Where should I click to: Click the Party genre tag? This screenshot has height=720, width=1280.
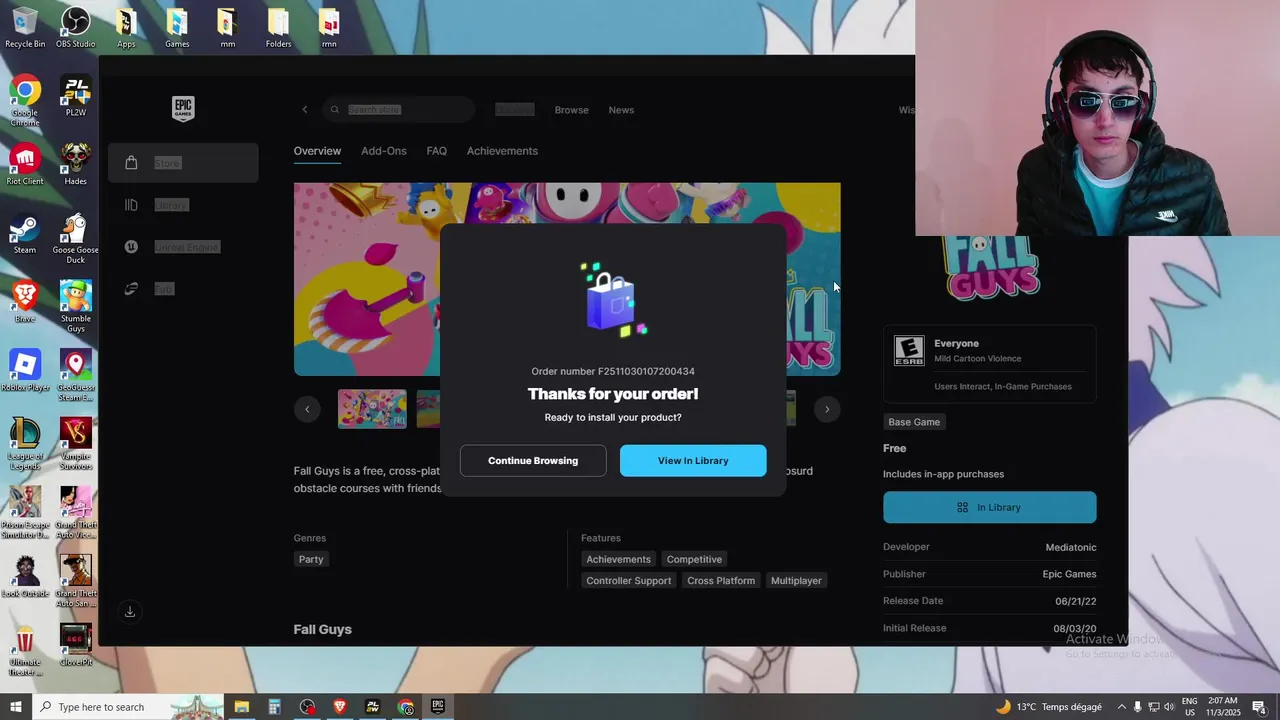click(x=311, y=559)
